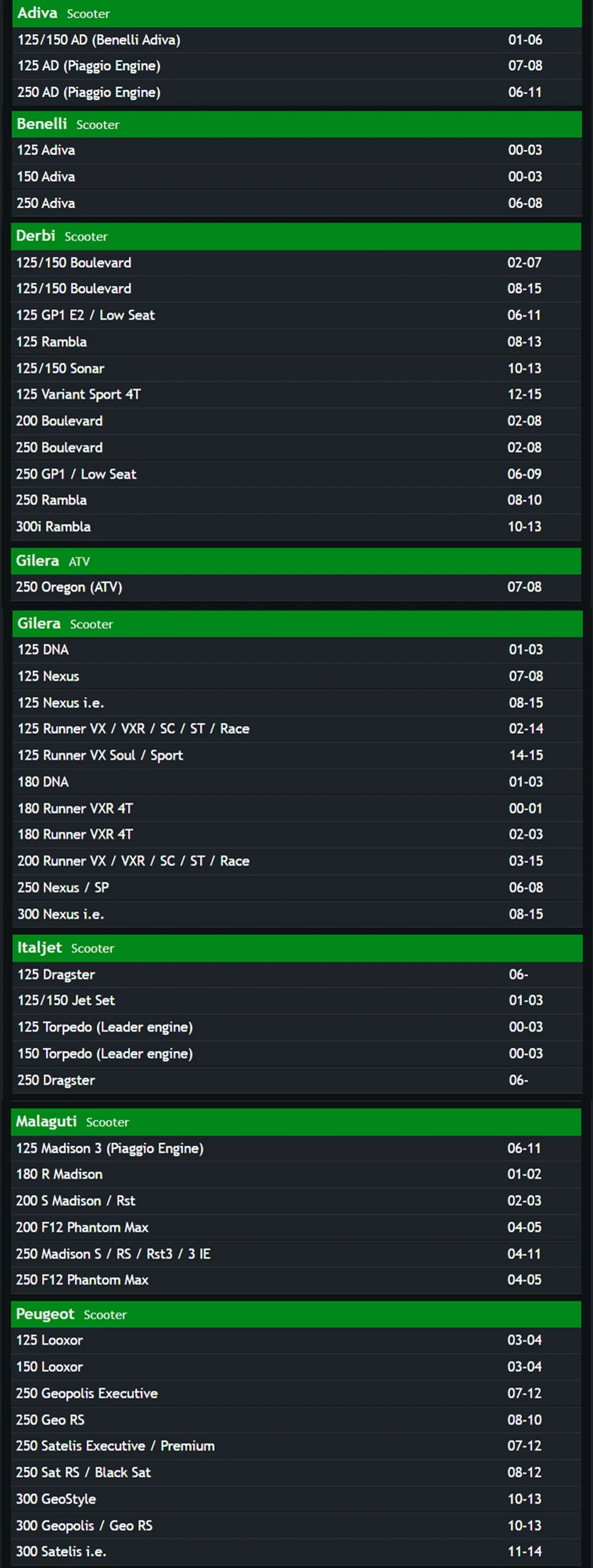Open 125 Nexus i.e. entry

tap(298, 702)
